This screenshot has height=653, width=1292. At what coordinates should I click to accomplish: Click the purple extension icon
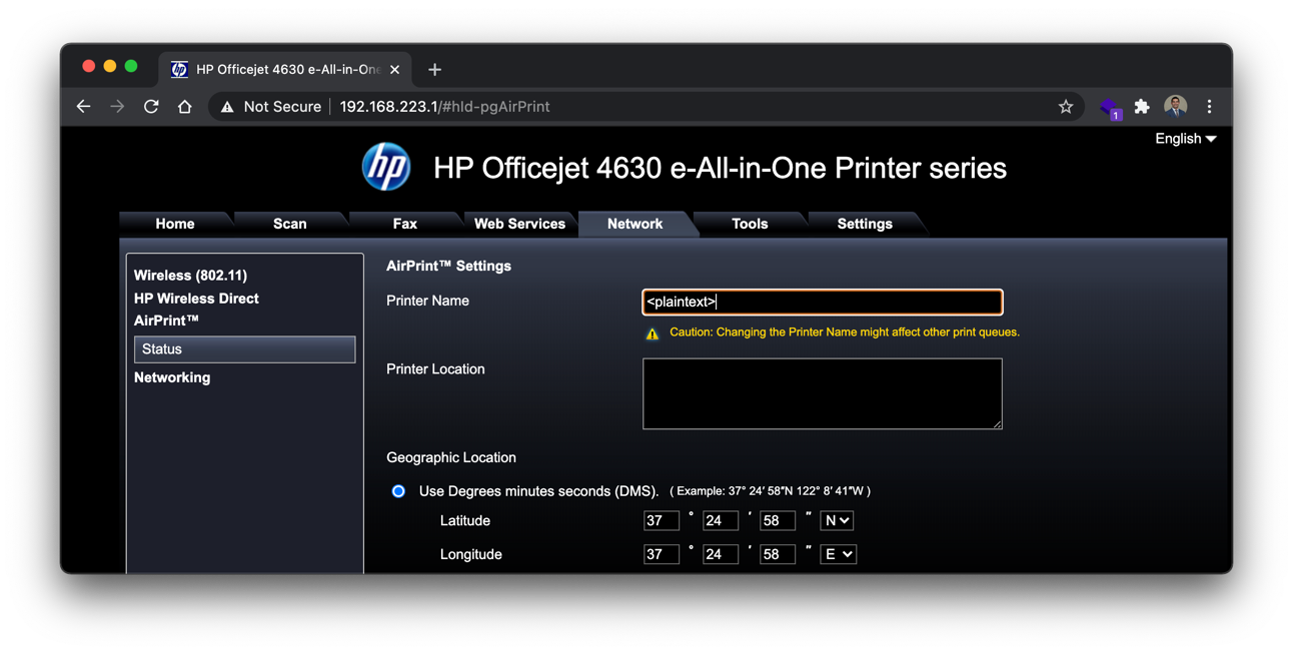tap(1109, 107)
